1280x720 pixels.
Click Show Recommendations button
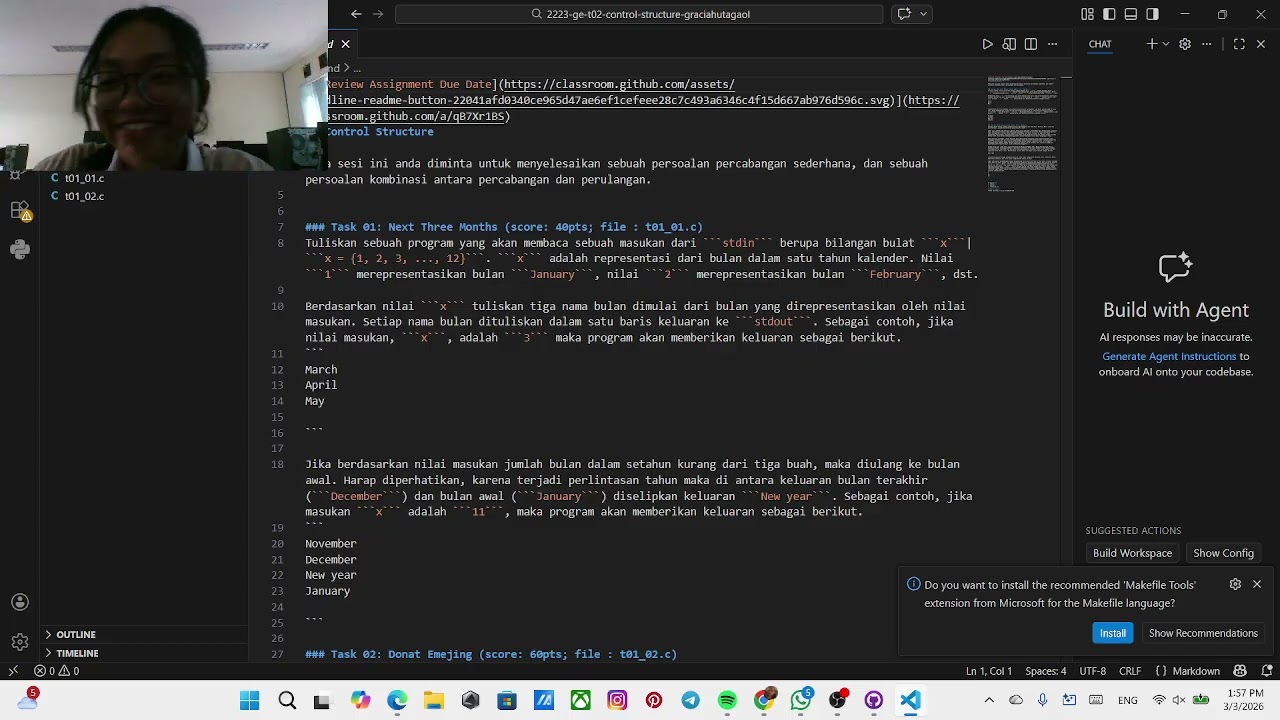pyautogui.click(x=1203, y=633)
